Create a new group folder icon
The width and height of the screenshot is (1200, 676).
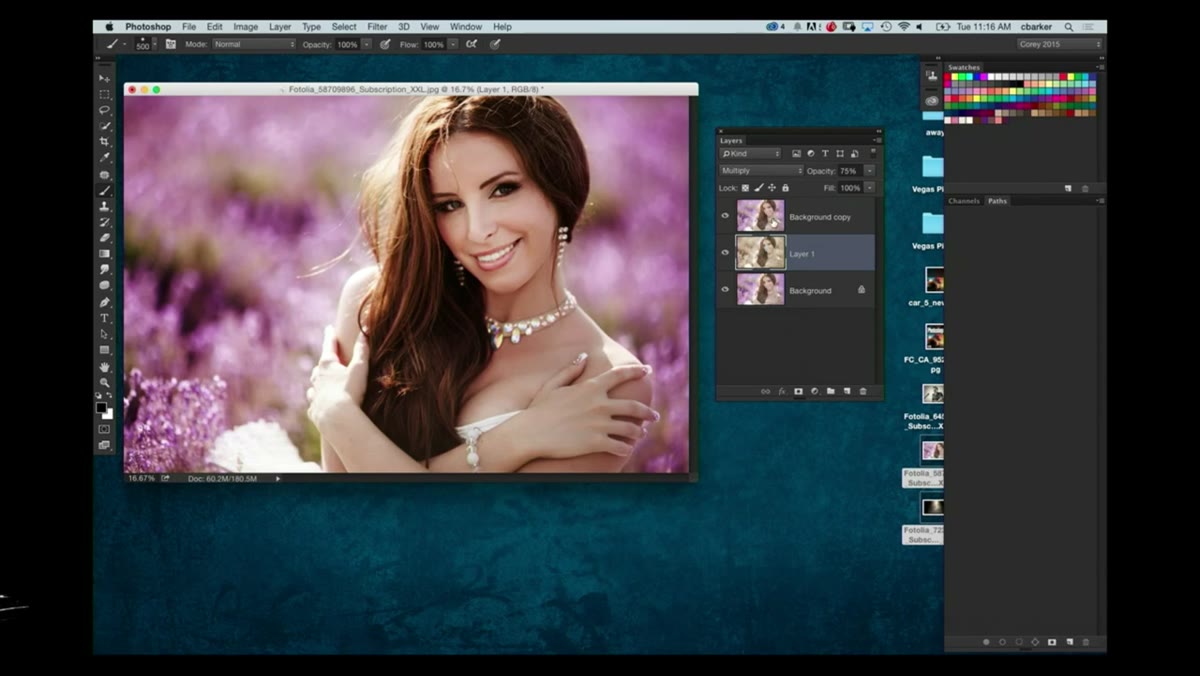(x=830, y=391)
